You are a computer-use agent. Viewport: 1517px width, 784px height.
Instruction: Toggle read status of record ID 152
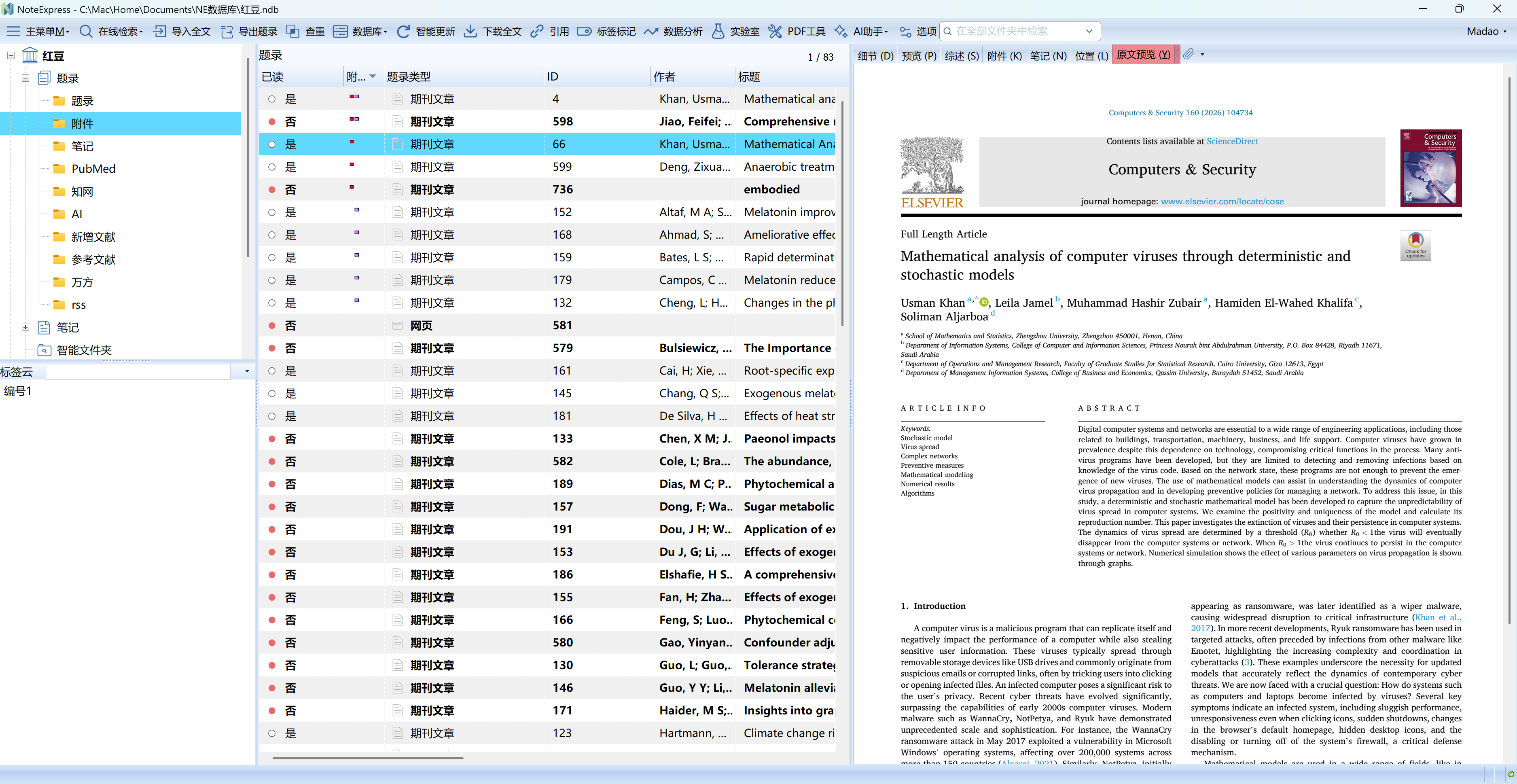[x=271, y=212]
